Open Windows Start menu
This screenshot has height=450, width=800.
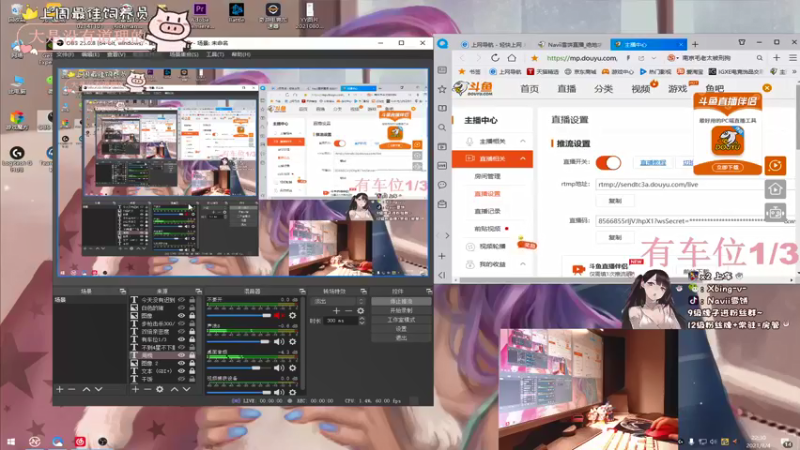click(x=10, y=441)
